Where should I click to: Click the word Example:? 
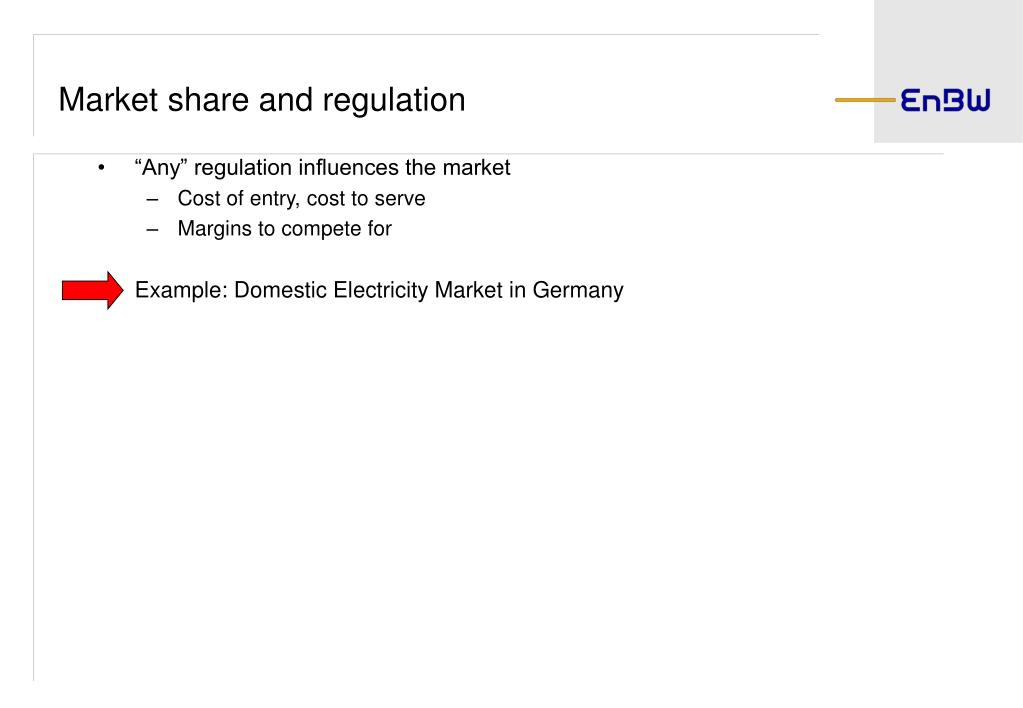181,290
